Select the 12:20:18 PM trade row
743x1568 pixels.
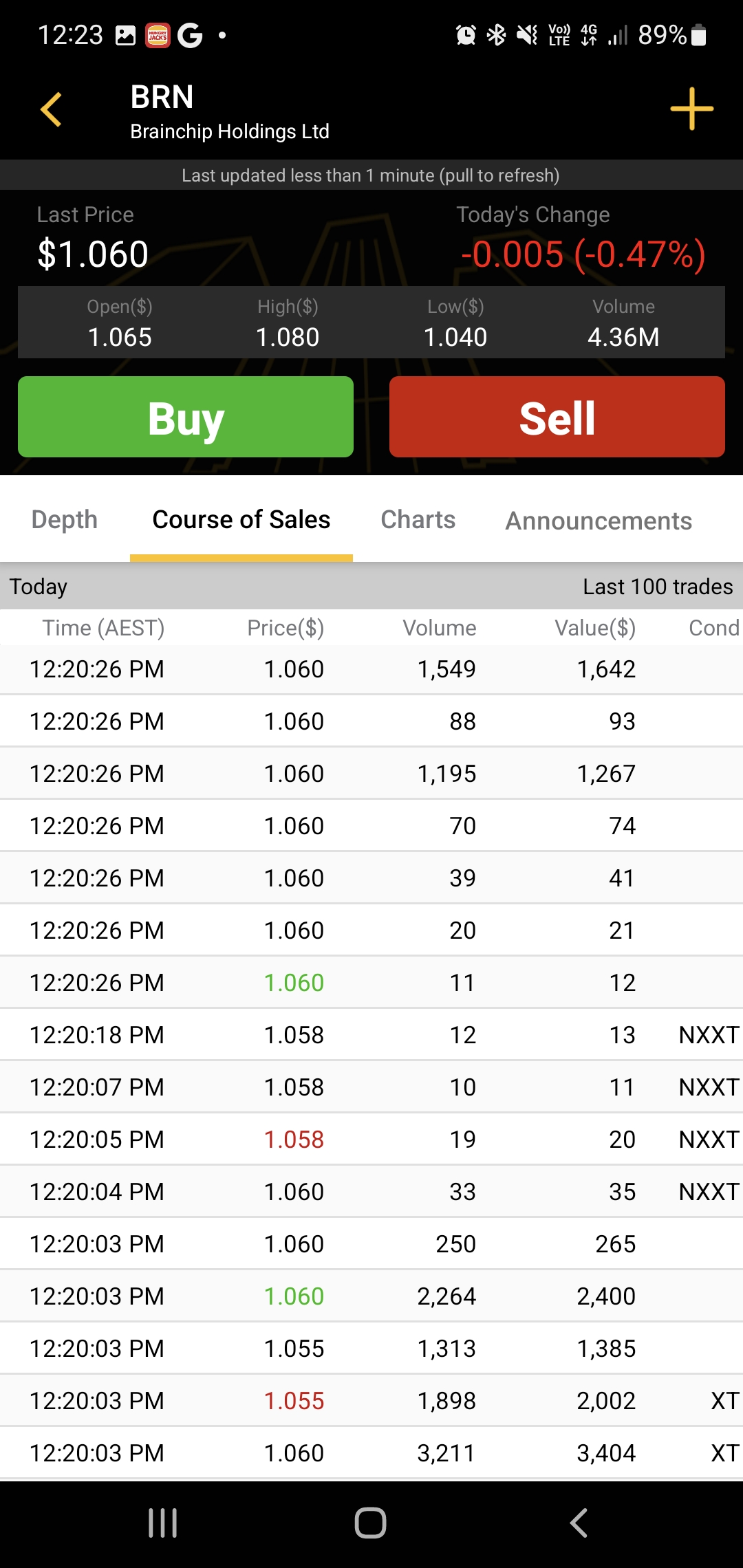[371, 1035]
